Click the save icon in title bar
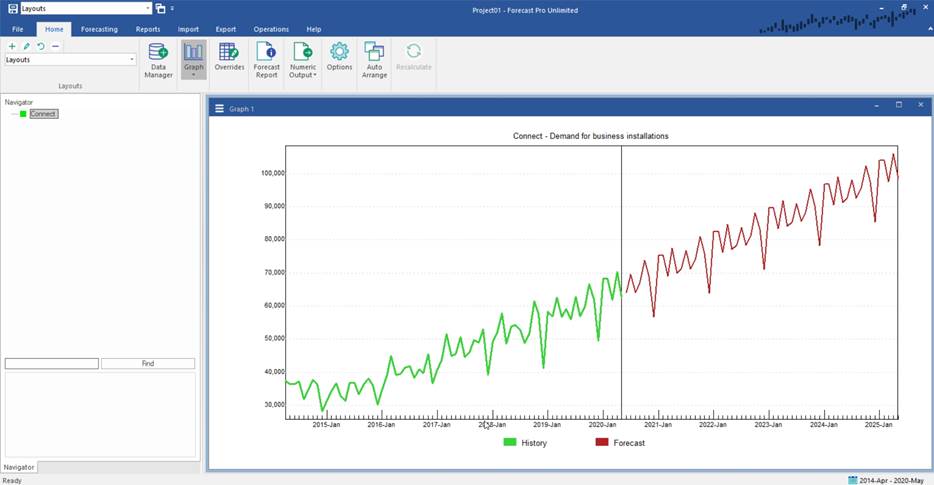 12,8
